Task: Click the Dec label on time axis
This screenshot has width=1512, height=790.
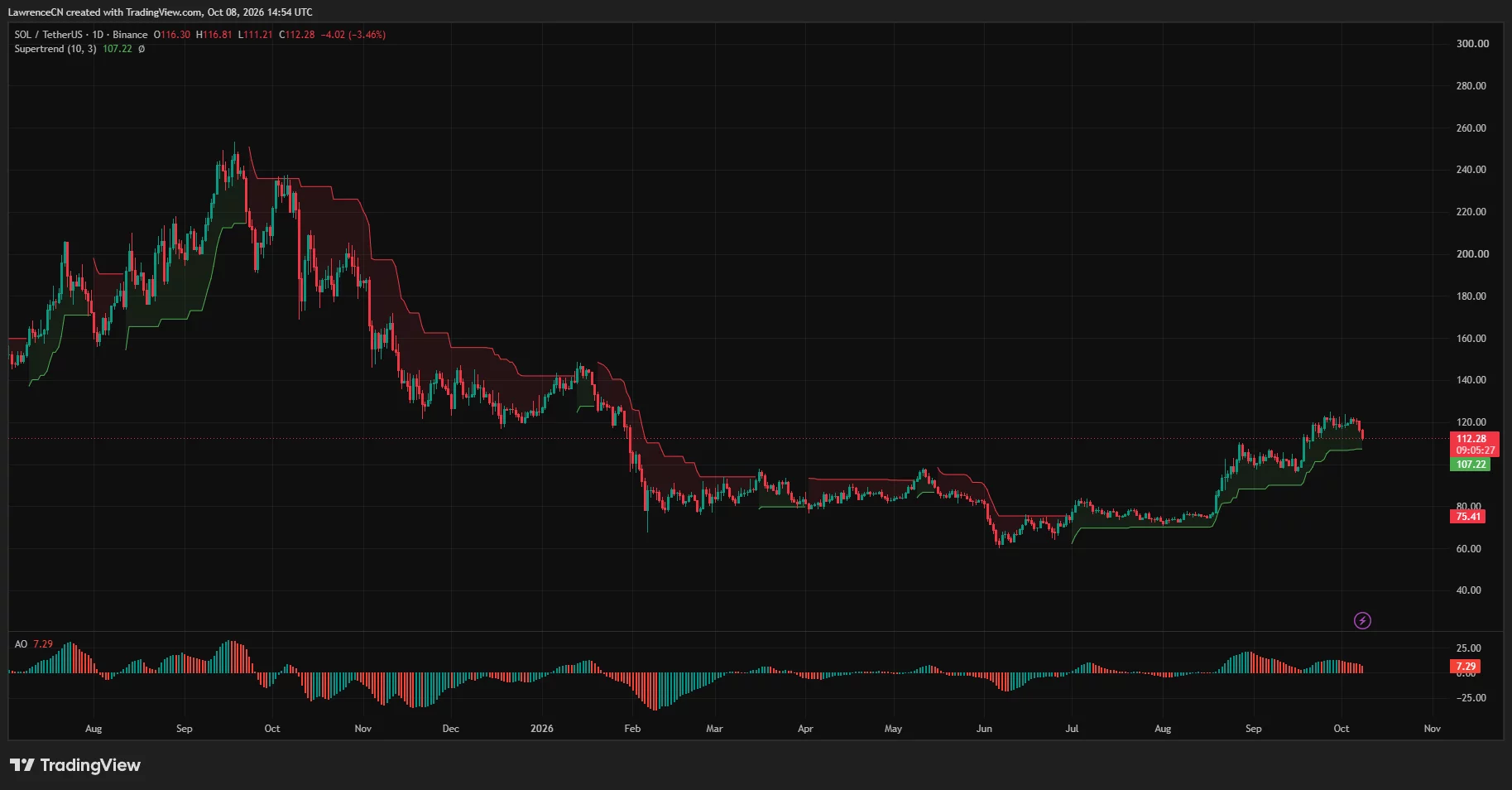Action: 450,729
